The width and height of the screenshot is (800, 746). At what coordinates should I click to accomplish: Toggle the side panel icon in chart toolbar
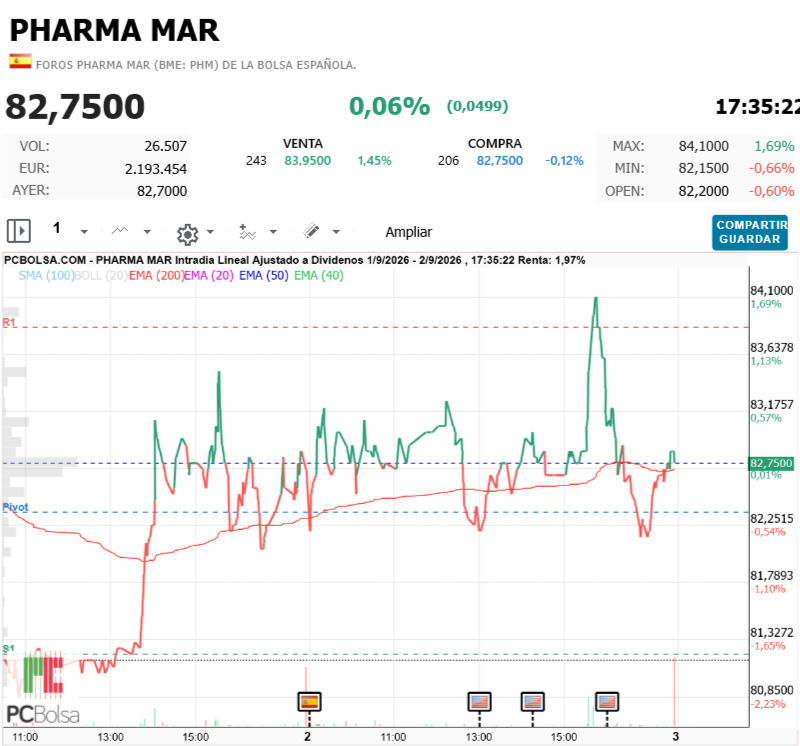coord(19,231)
